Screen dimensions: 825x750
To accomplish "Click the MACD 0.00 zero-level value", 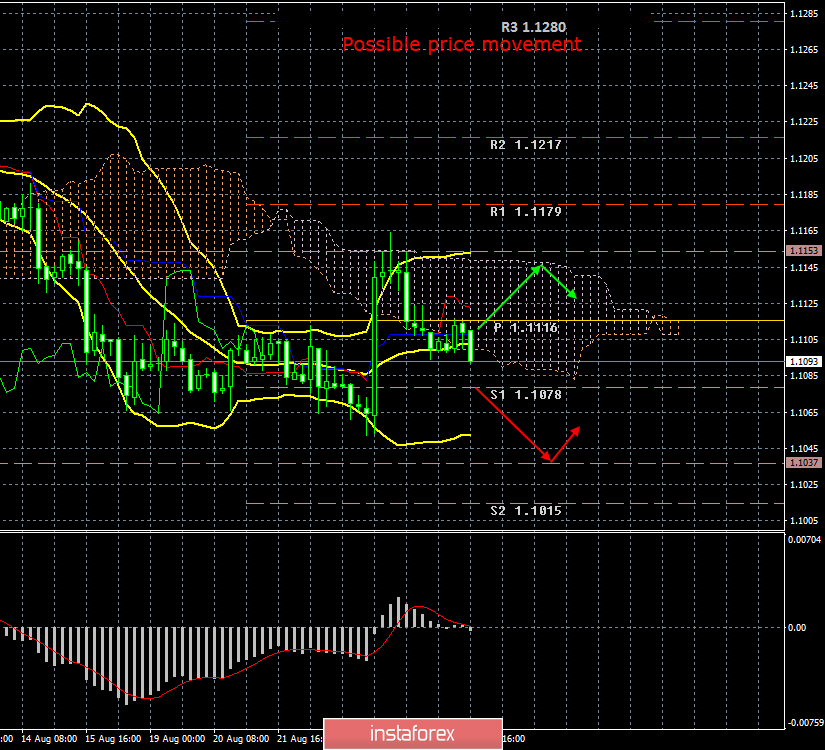I will (x=797, y=627).
